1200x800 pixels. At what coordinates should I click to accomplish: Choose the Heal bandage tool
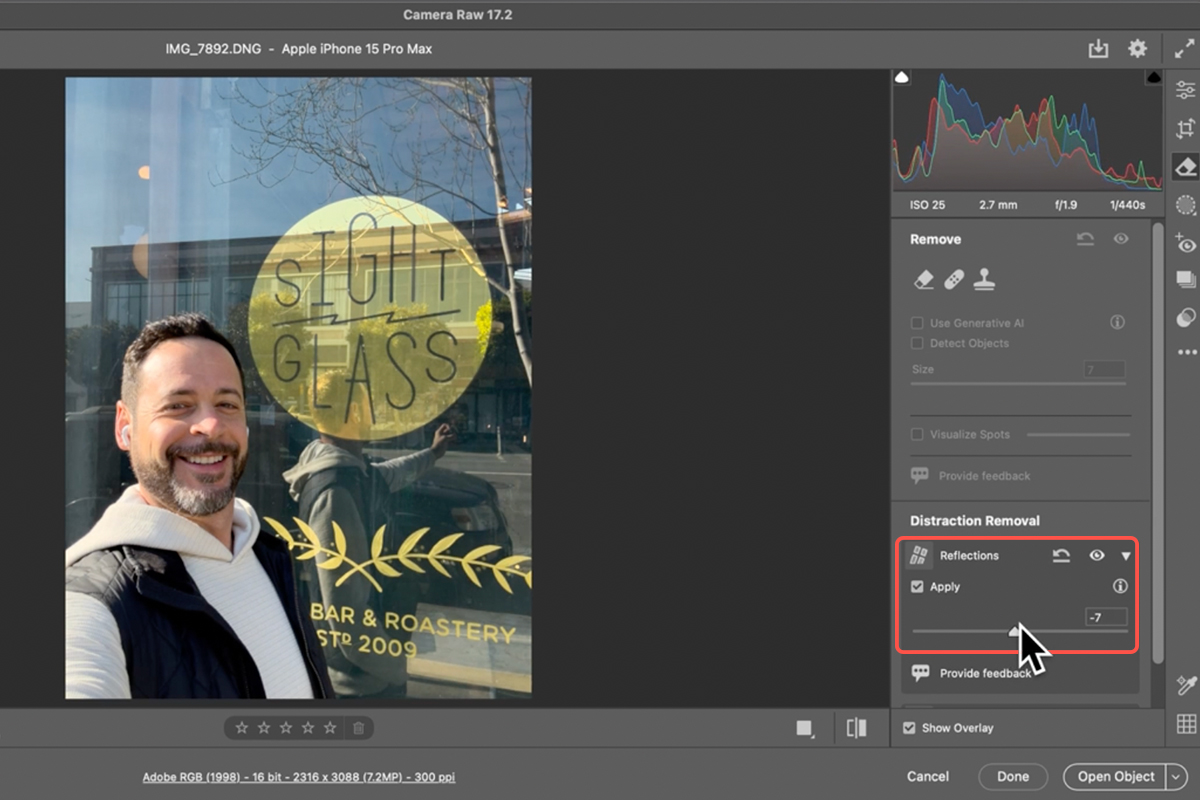[955, 279]
